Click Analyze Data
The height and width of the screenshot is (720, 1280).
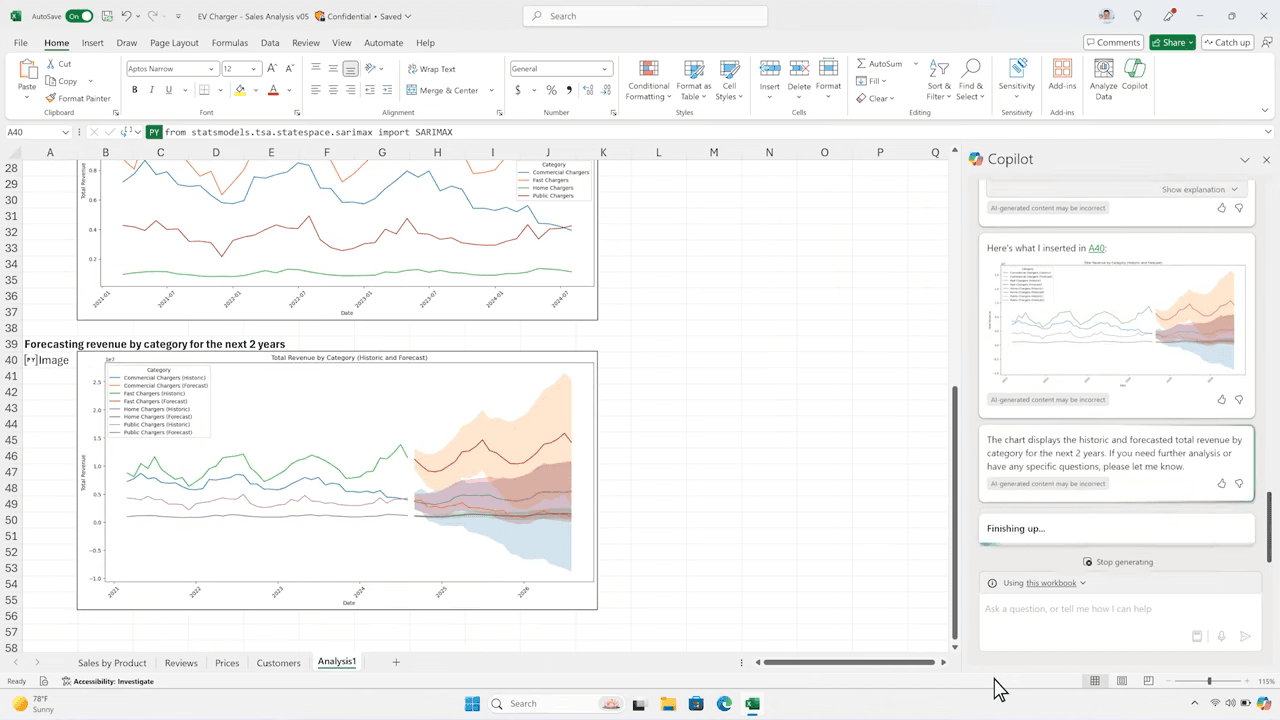[1104, 79]
